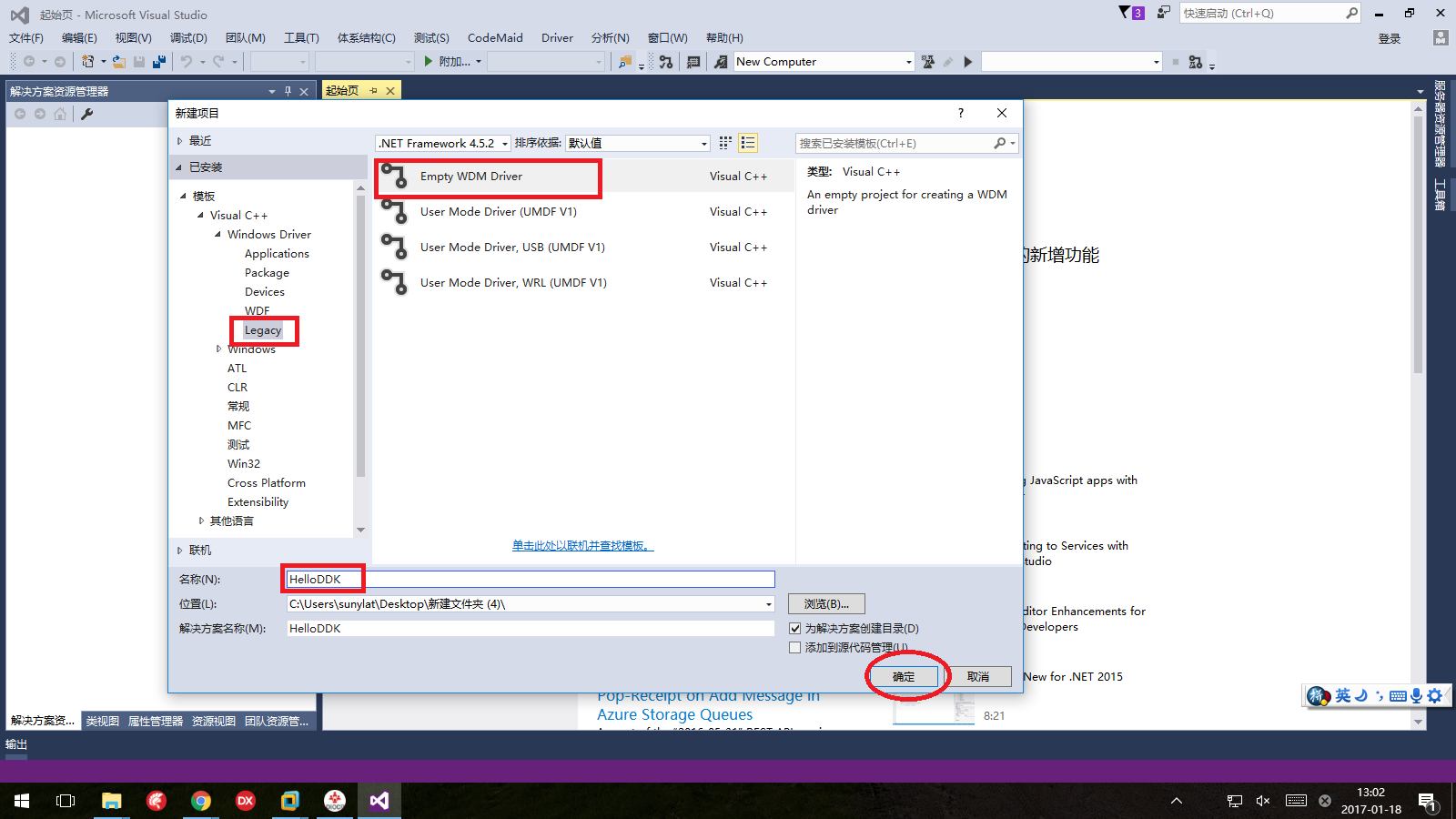Click the 浏览(B)... button
The width and height of the screenshot is (1456, 819).
click(826, 604)
